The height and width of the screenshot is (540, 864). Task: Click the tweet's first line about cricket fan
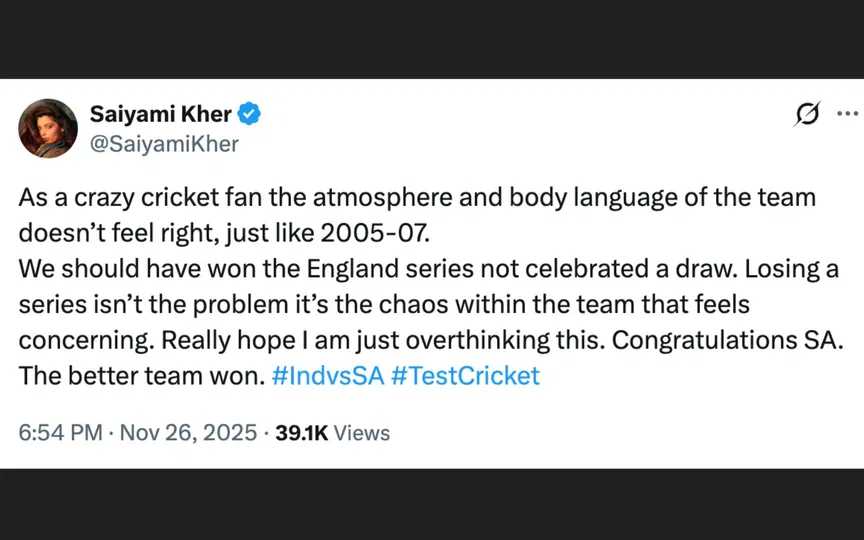point(416,197)
